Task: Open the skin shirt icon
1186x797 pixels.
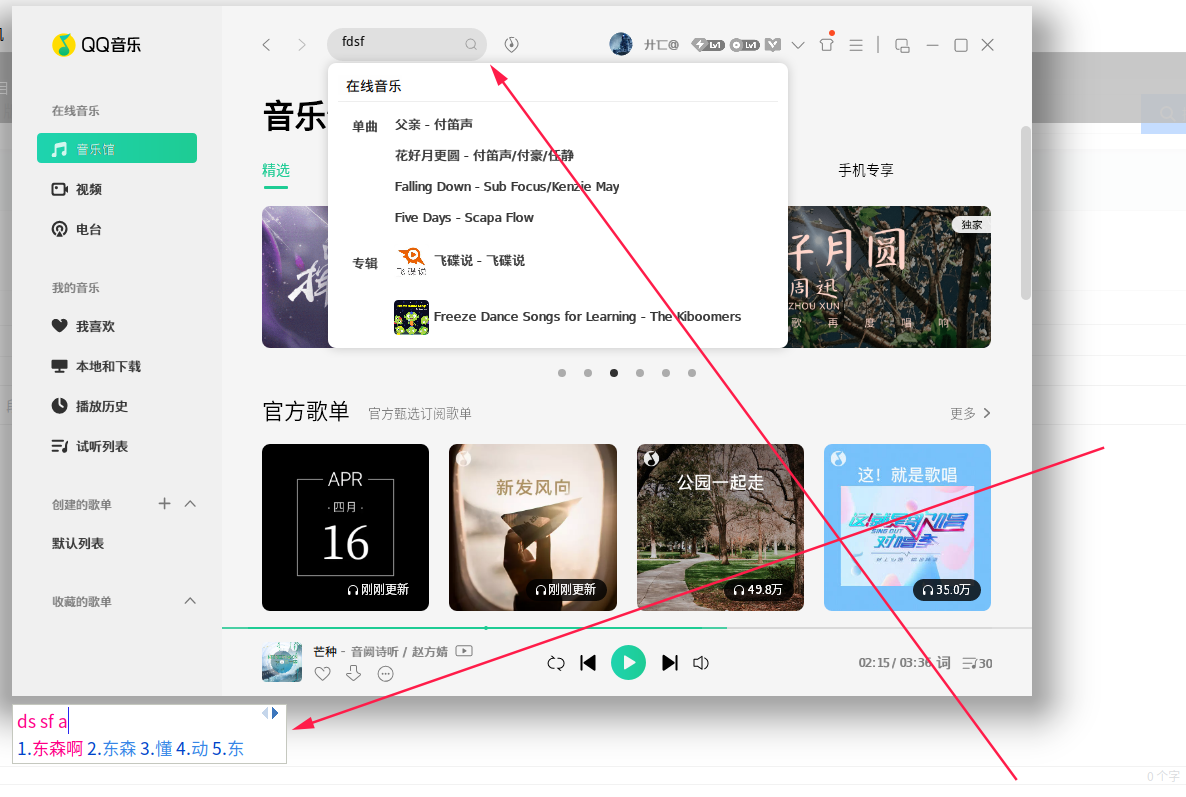Action: pos(827,44)
